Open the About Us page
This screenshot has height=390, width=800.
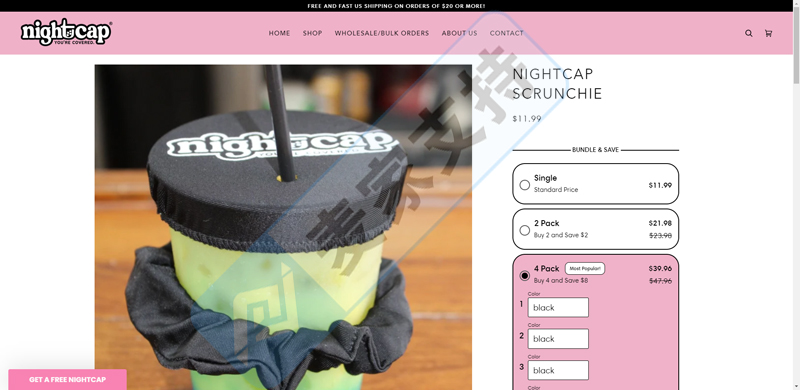click(459, 33)
